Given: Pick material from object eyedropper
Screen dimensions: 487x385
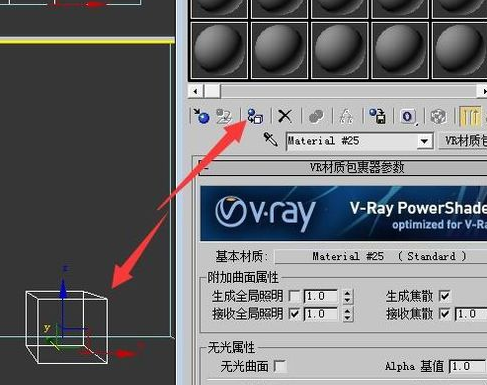Looking at the screenshot, I should tap(270, 139).
